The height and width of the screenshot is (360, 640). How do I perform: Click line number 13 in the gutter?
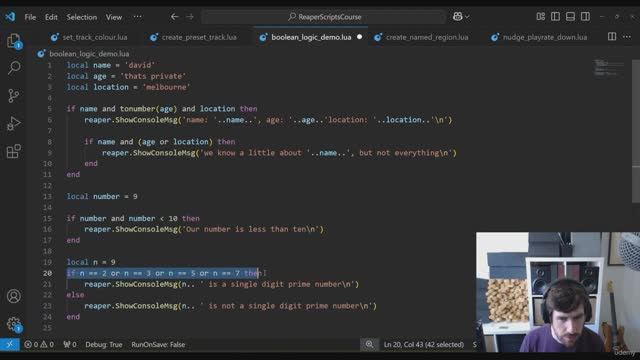click(47, 196)
